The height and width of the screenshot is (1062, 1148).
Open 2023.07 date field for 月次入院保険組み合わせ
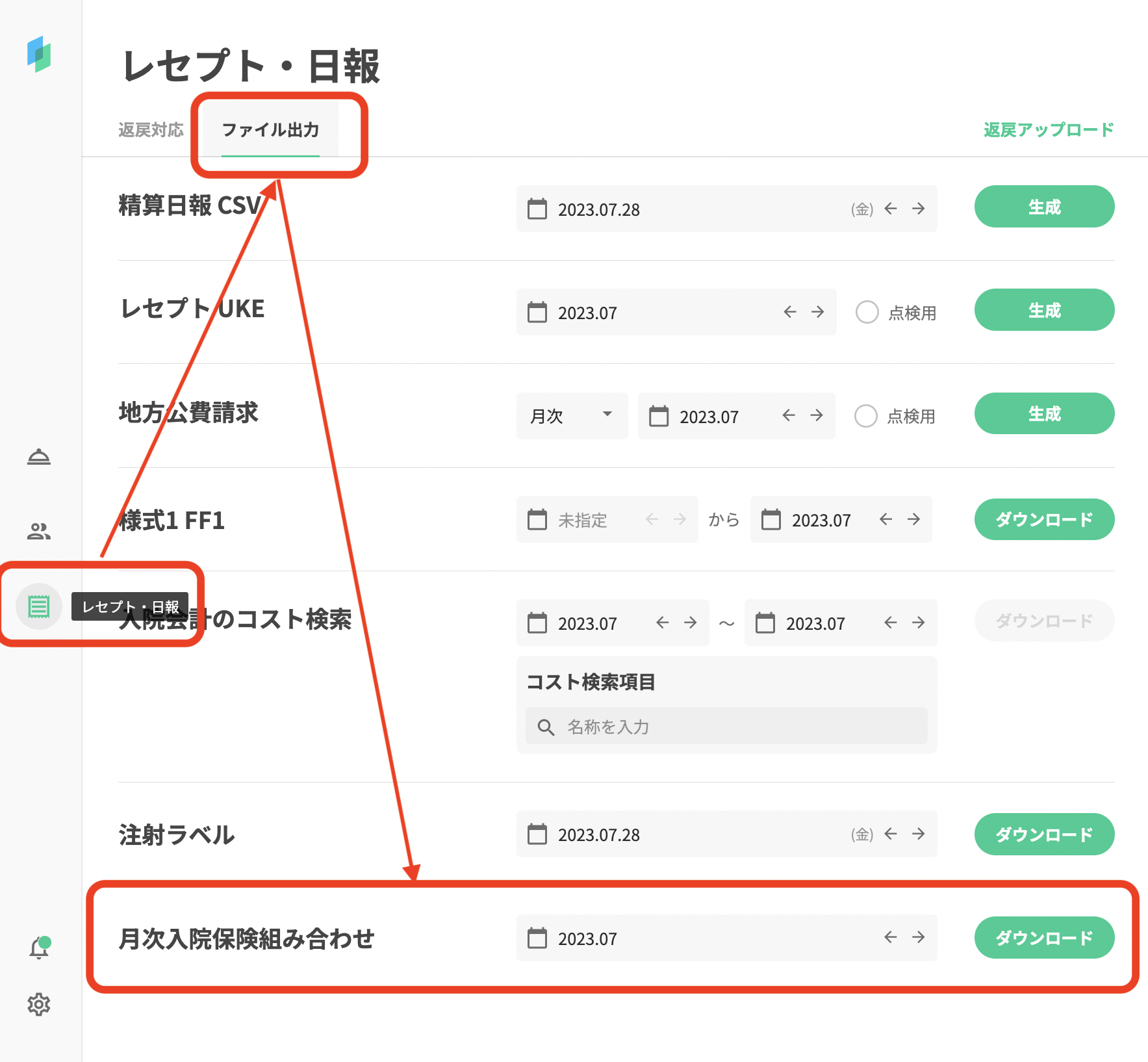726,938
